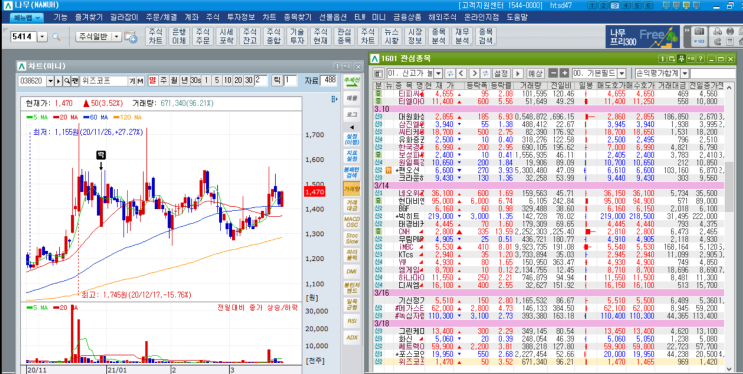
Task: Select the 30s chart interval
Action: (195, 81)
